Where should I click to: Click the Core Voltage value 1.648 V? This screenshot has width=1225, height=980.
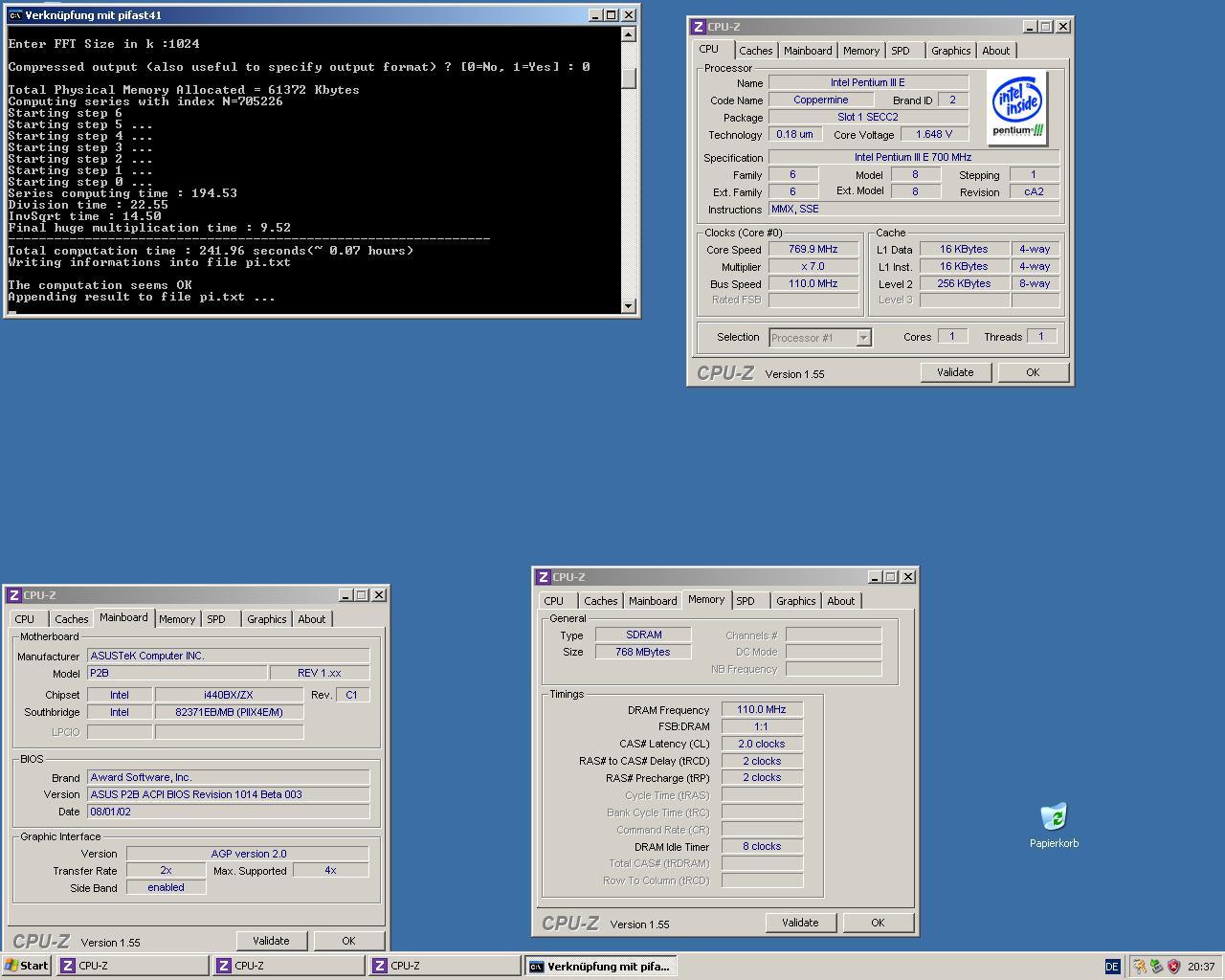(x=934, y=135)
